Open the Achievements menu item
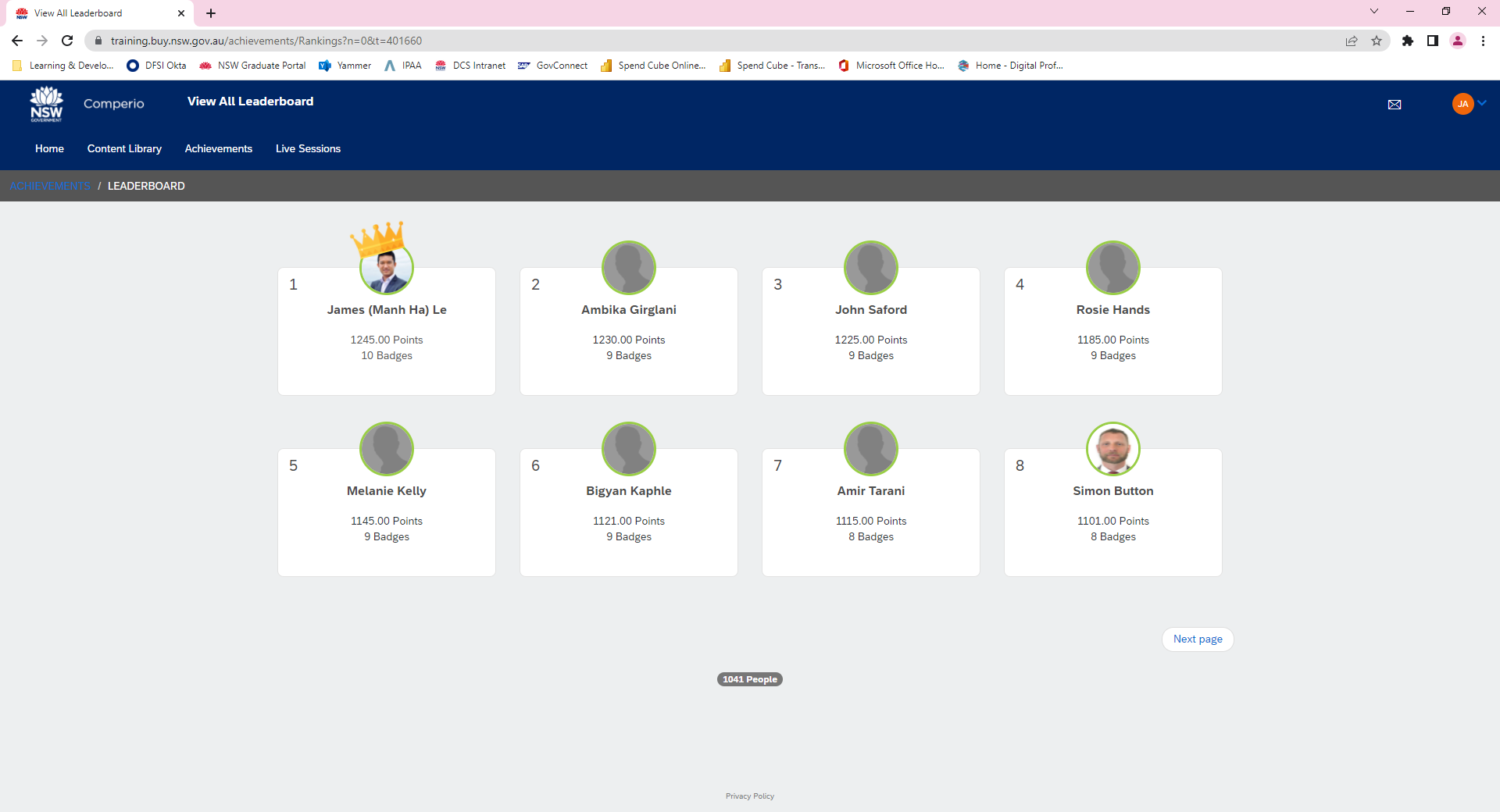This screenshot has width=1500, height=812. tap(218, 148)
